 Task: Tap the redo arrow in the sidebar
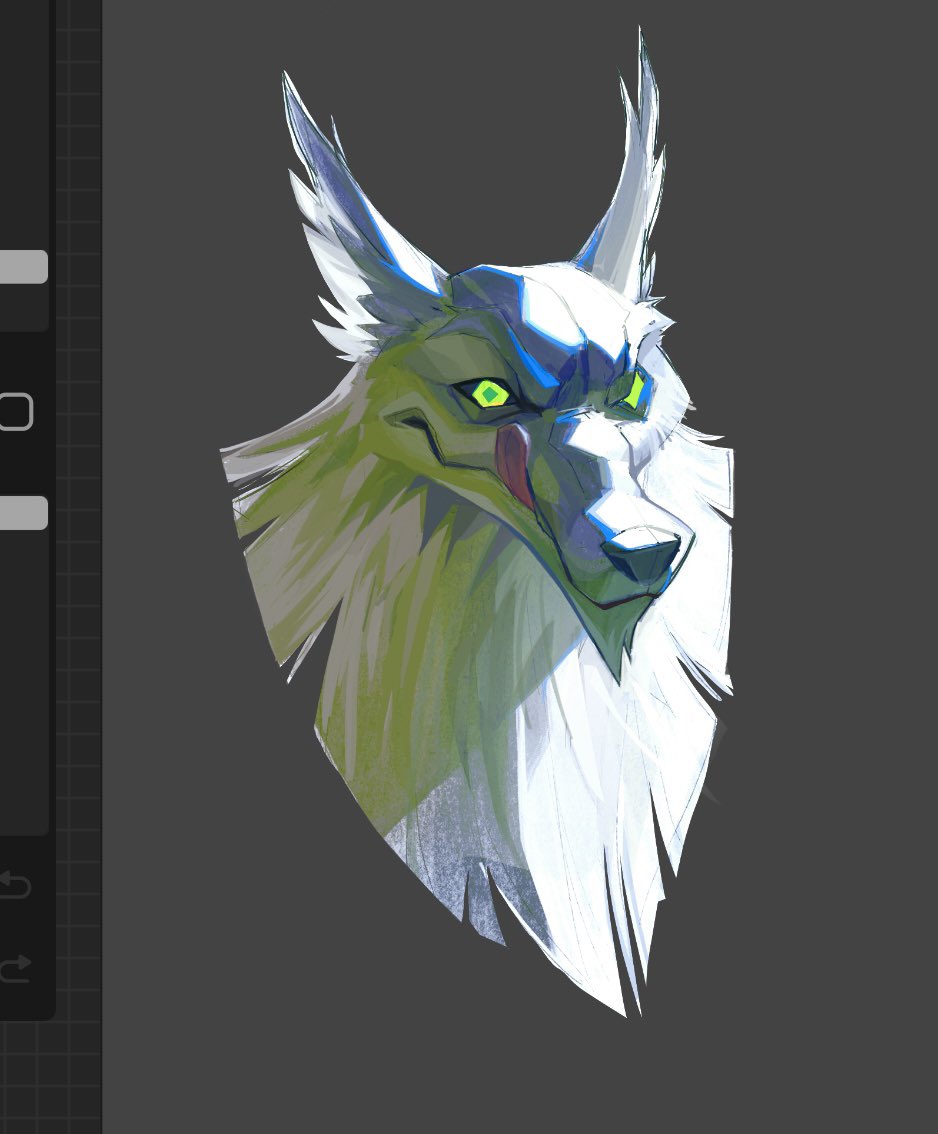[x=14, y=968]
